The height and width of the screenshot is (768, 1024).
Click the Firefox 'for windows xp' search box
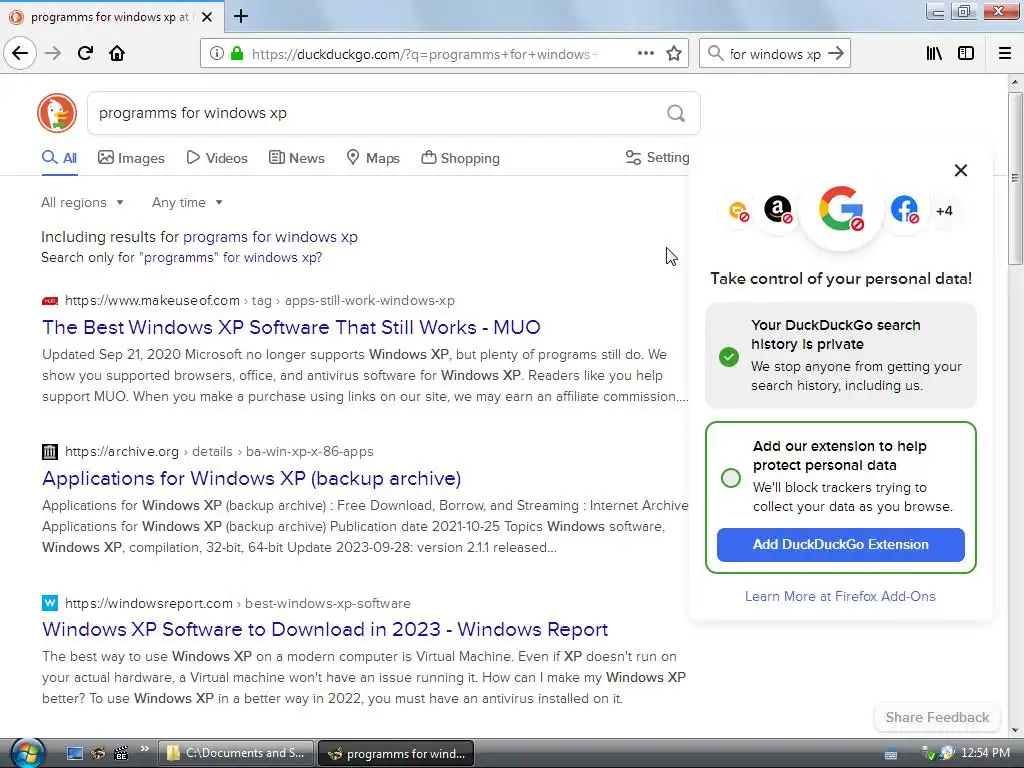click(x=775, y=54)
